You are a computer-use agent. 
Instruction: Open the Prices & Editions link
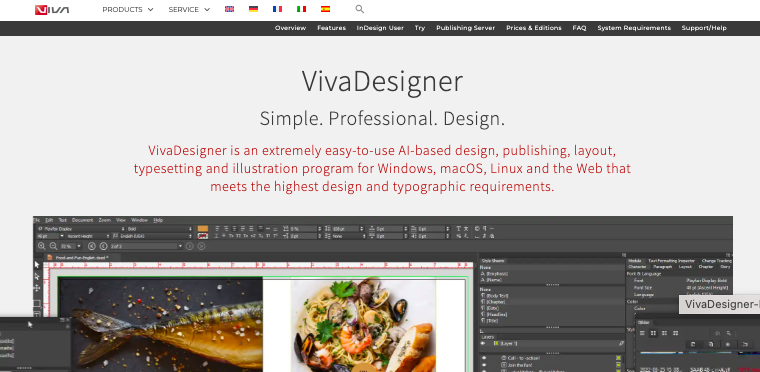pyautogui.click(x=534, y=28)
